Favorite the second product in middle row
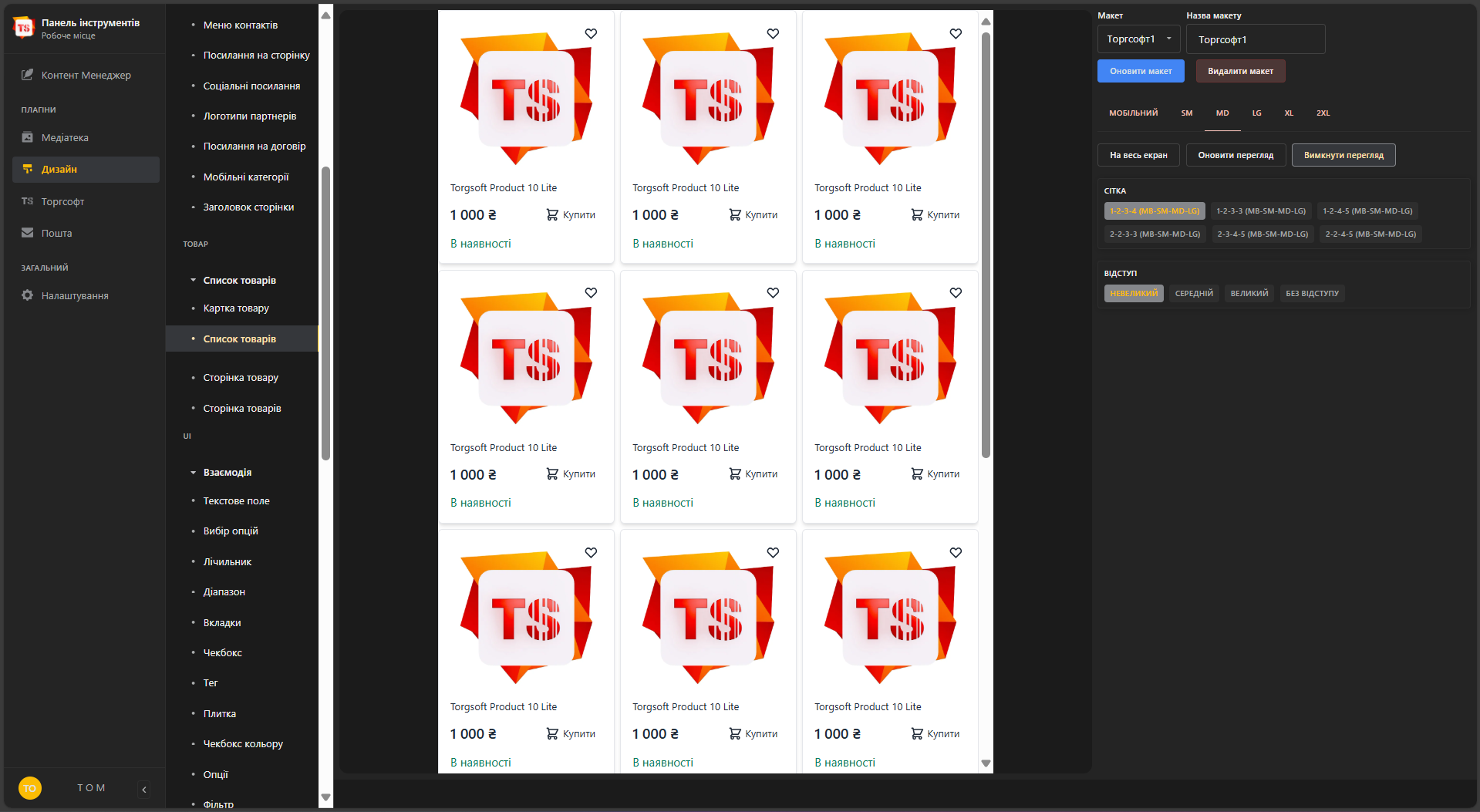 [x=773, y=292]
